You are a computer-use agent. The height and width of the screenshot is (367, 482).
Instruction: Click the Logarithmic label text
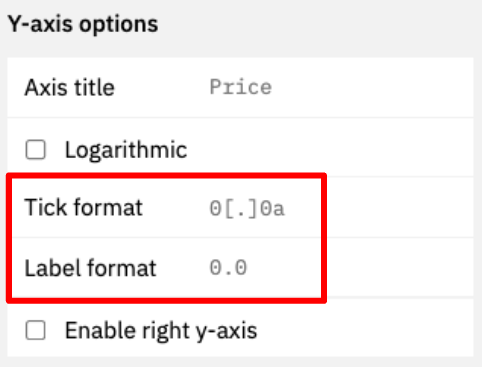pos(126,150)
